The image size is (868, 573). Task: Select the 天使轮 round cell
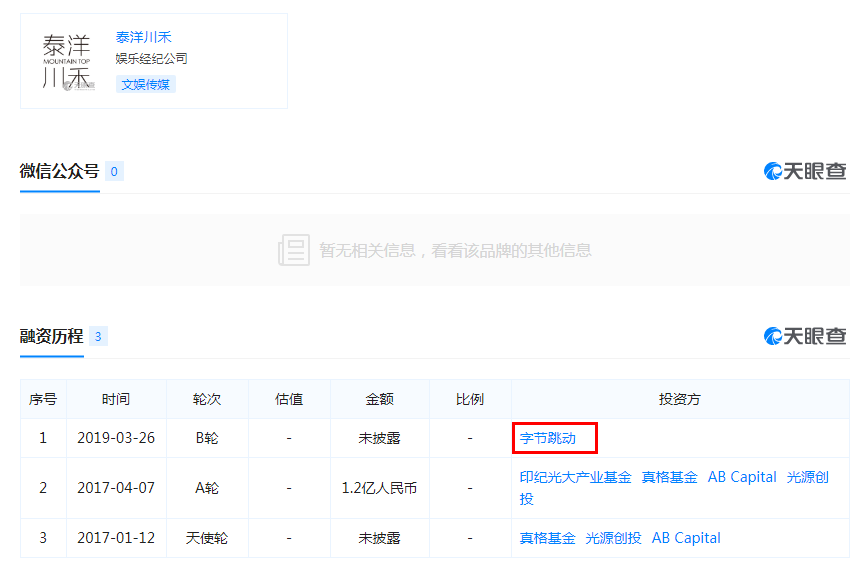207,538
